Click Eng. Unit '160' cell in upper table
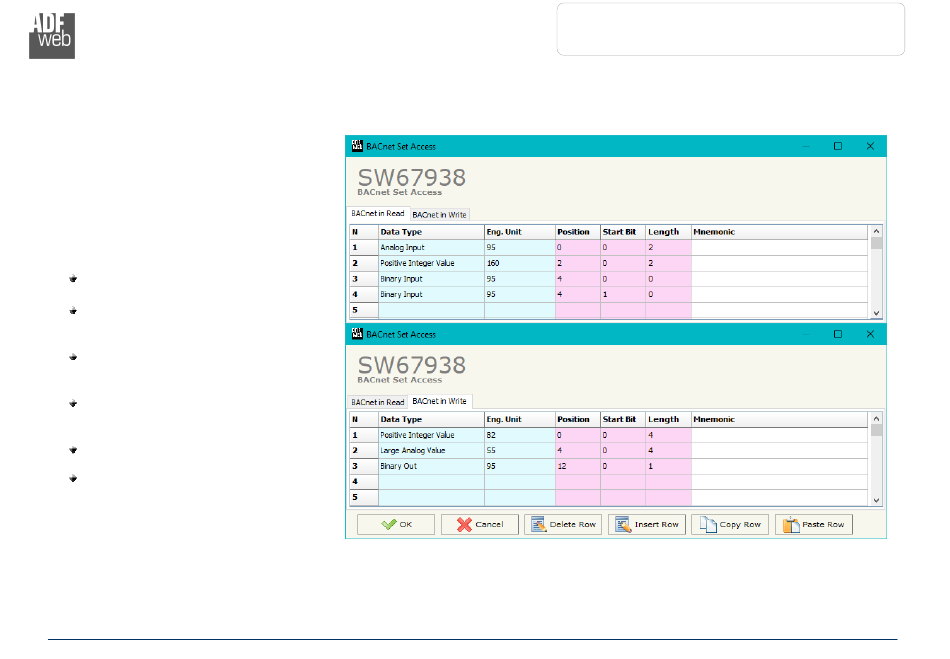The image size is (950, 659). (519, 263)
